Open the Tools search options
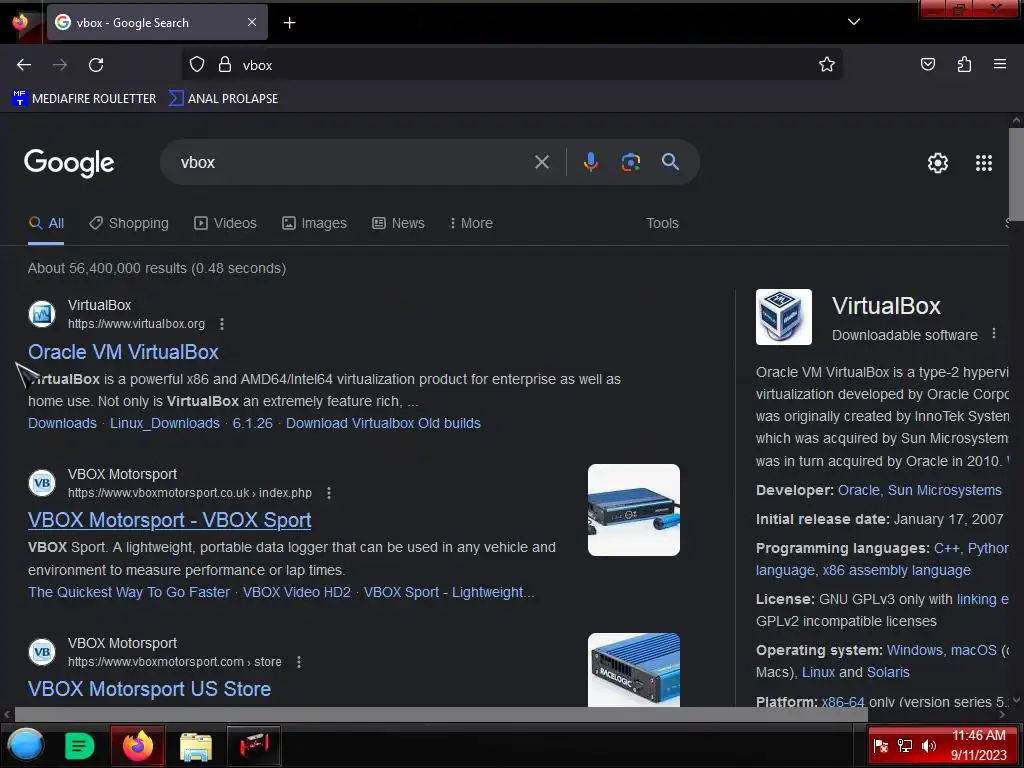The image size is (1024, 768). click(x=662, y=223)
